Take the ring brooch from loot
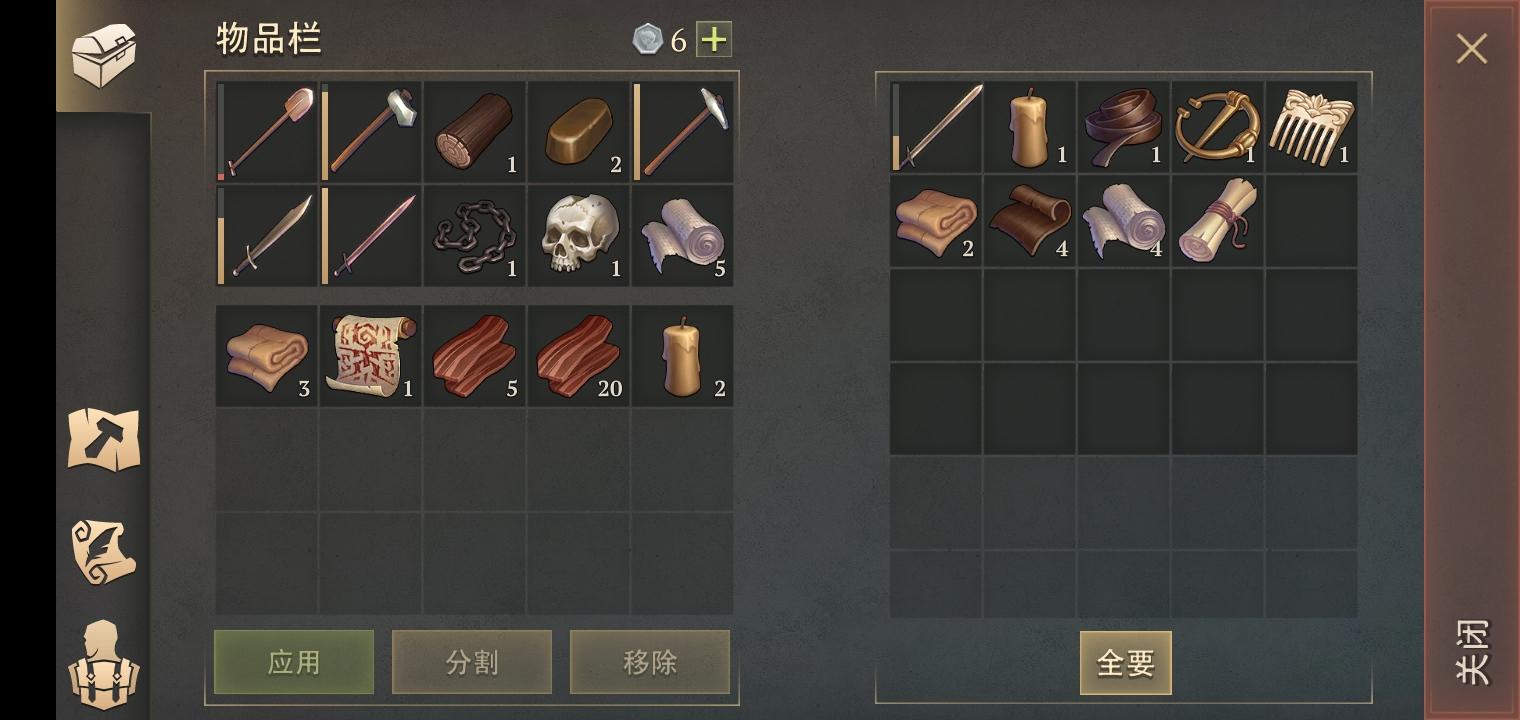This screenshot has height=720, width=1520. [x=1217, y=127]
